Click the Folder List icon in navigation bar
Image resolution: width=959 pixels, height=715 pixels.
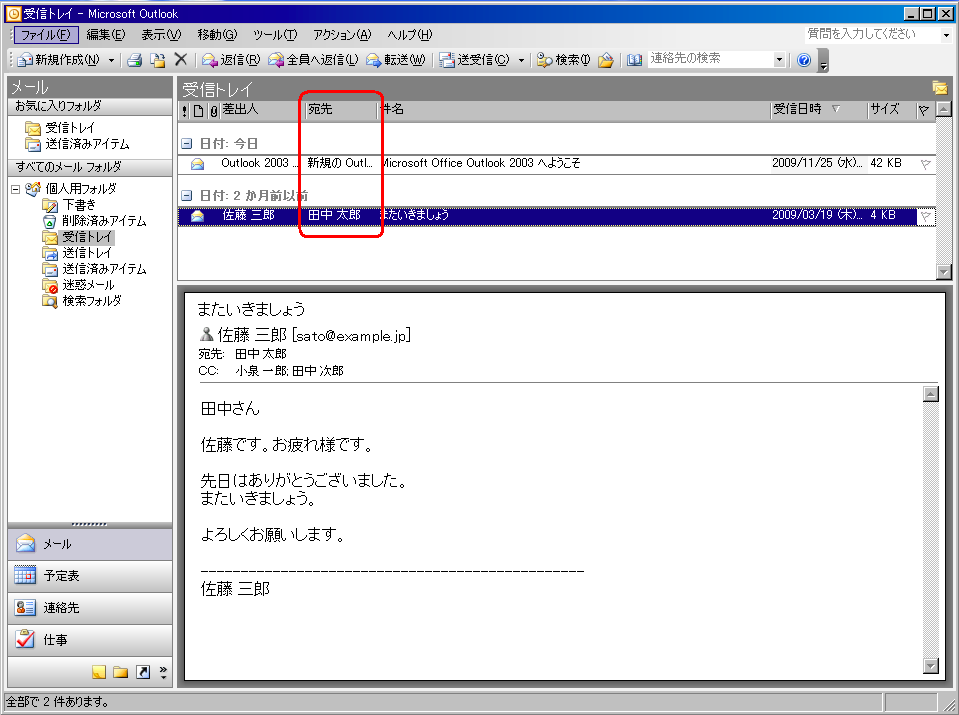[120, 673]
